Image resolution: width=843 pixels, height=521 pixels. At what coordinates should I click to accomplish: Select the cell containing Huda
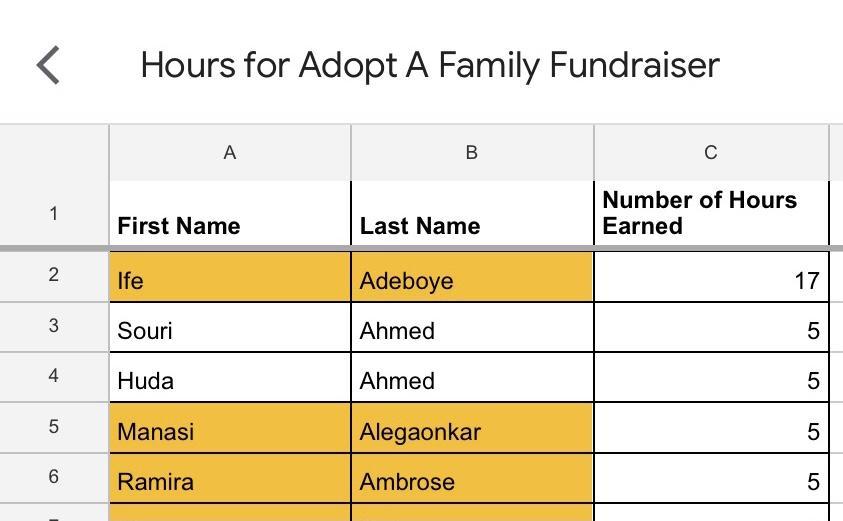229,378
